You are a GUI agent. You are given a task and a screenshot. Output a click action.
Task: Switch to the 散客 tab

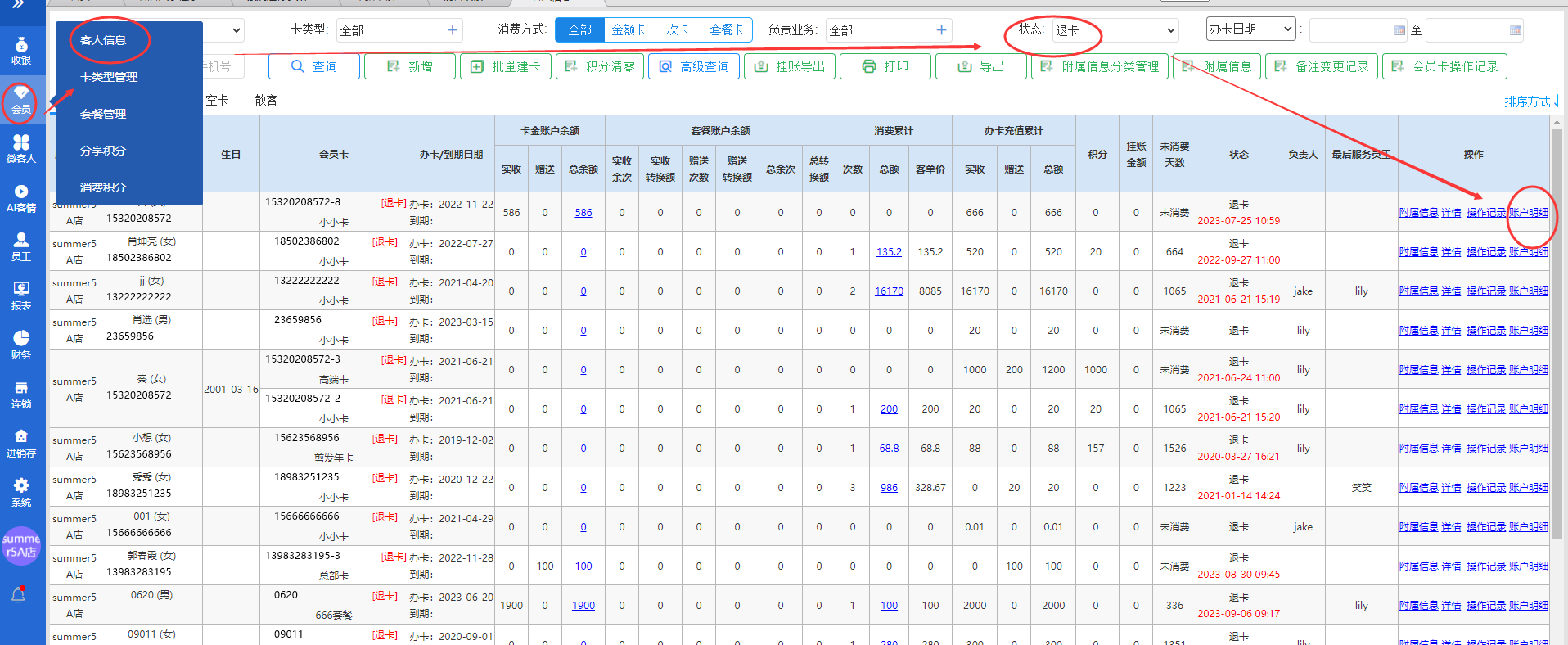pyautogui.click(x=266, y=100)
